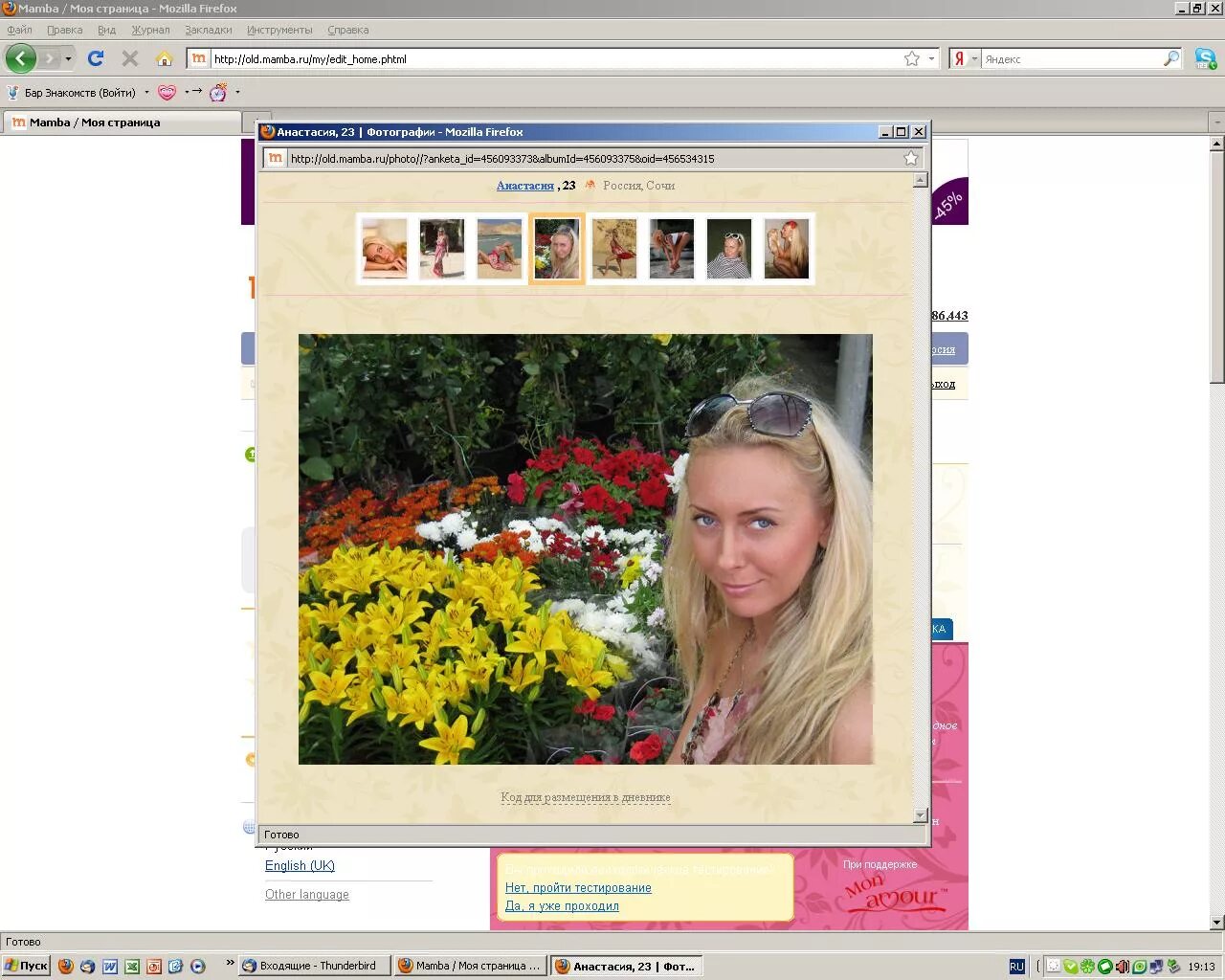The height and width of the screenshot is (980, 1225).
Task: Click the Бар Знакомств cocktail icon
Action: [12, 93]
